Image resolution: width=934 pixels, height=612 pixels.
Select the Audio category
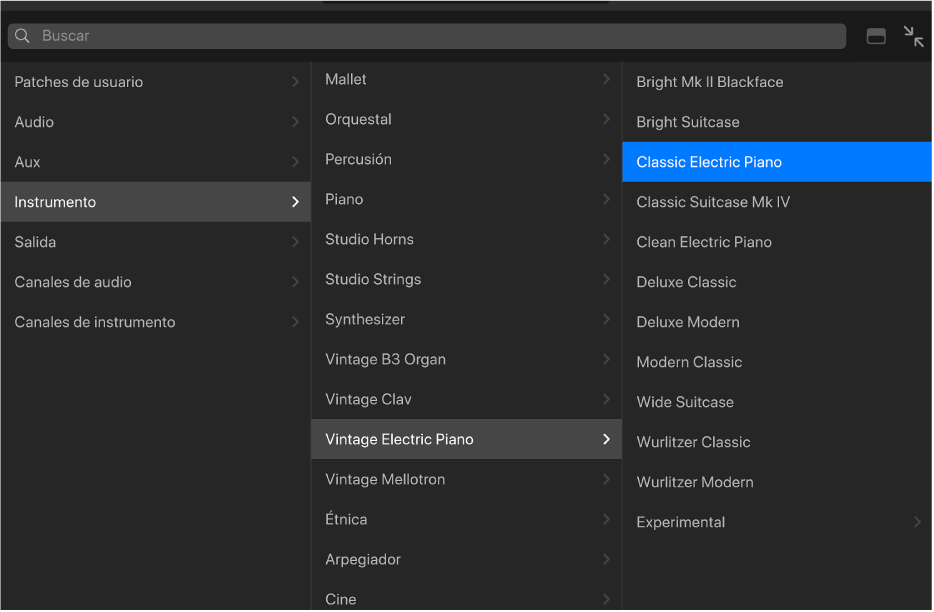tap(155, 122)
